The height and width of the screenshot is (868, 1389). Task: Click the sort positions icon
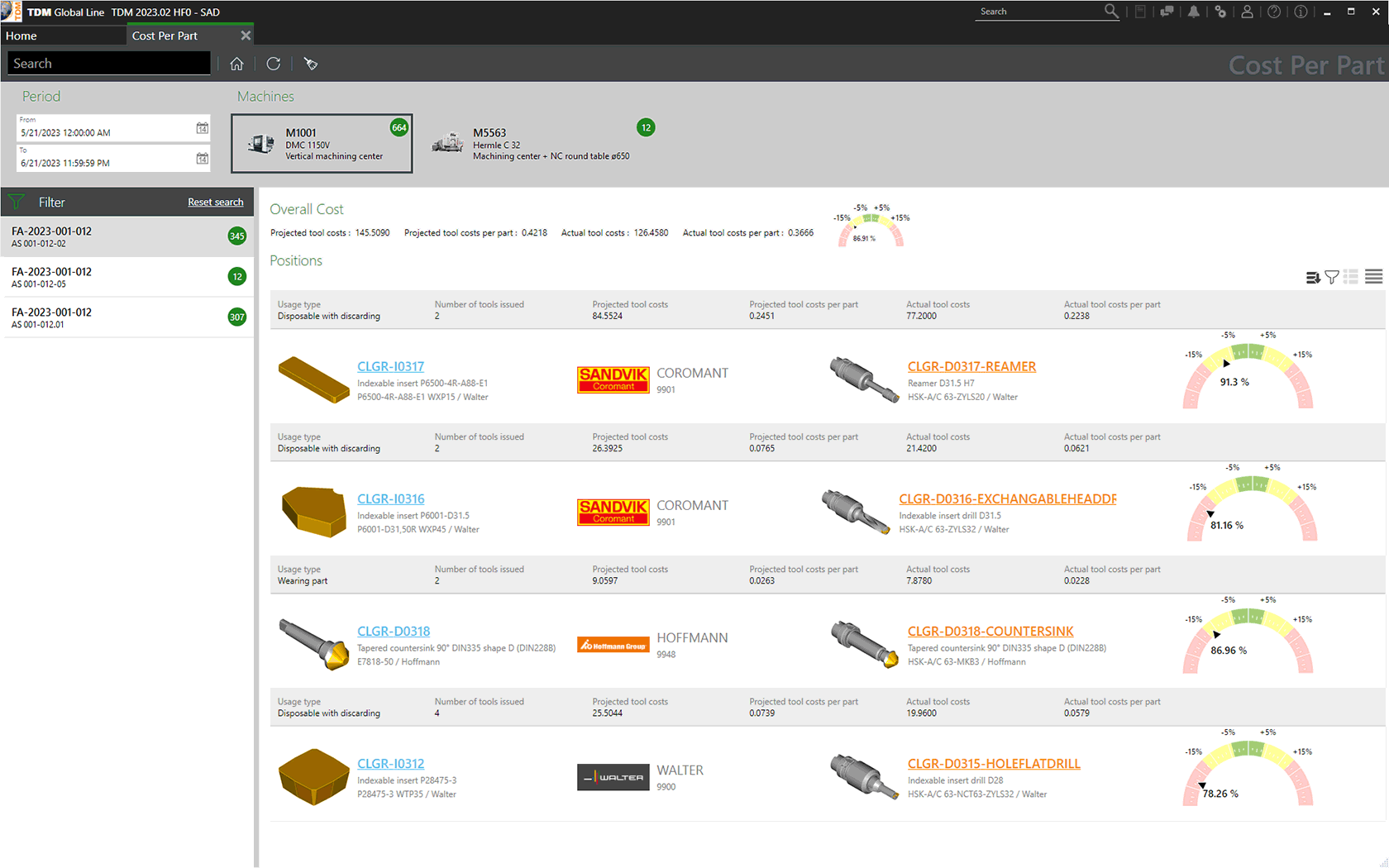coord(1312,277)
